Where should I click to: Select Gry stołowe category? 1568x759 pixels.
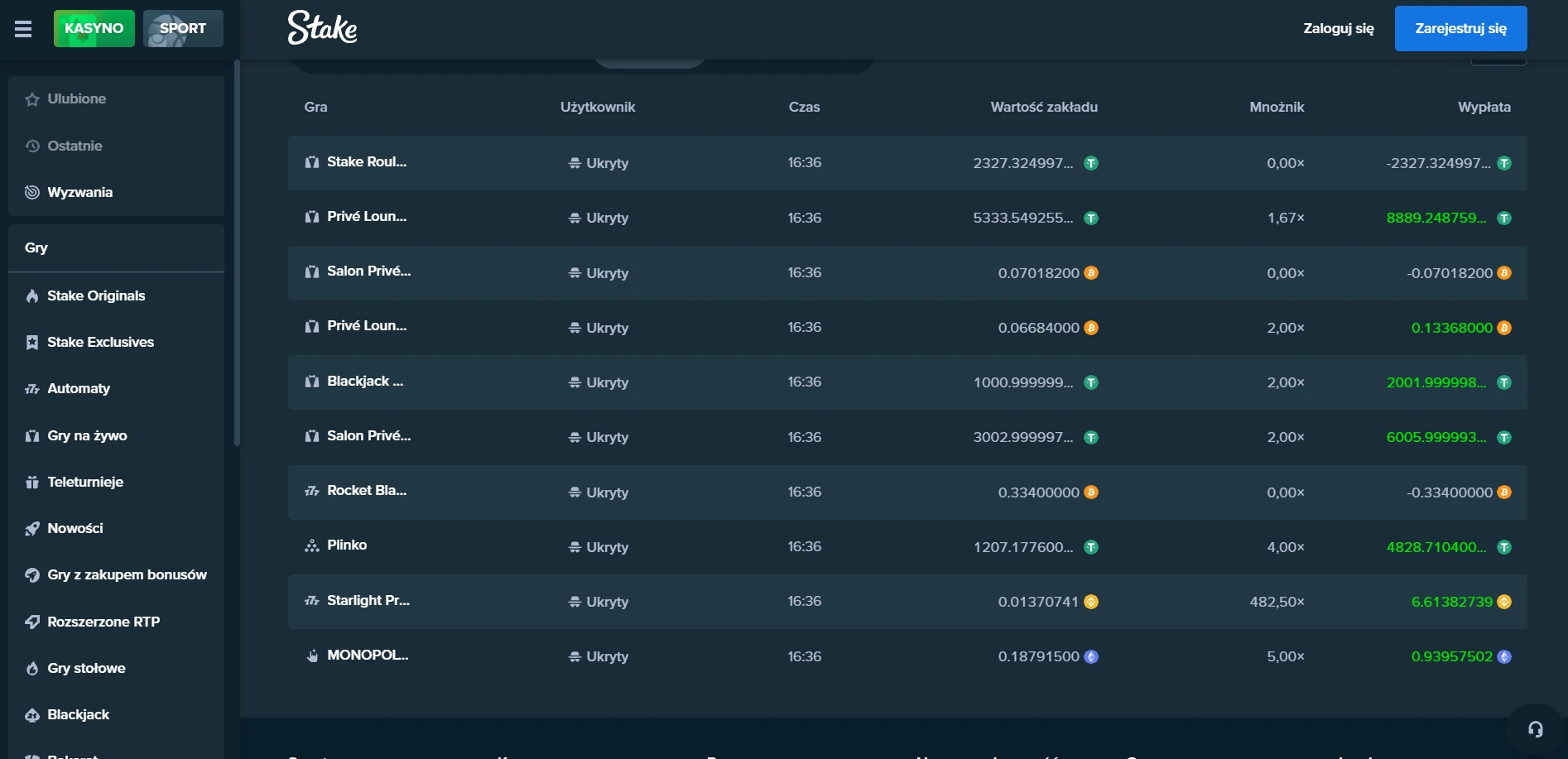(x=117, y=668)
